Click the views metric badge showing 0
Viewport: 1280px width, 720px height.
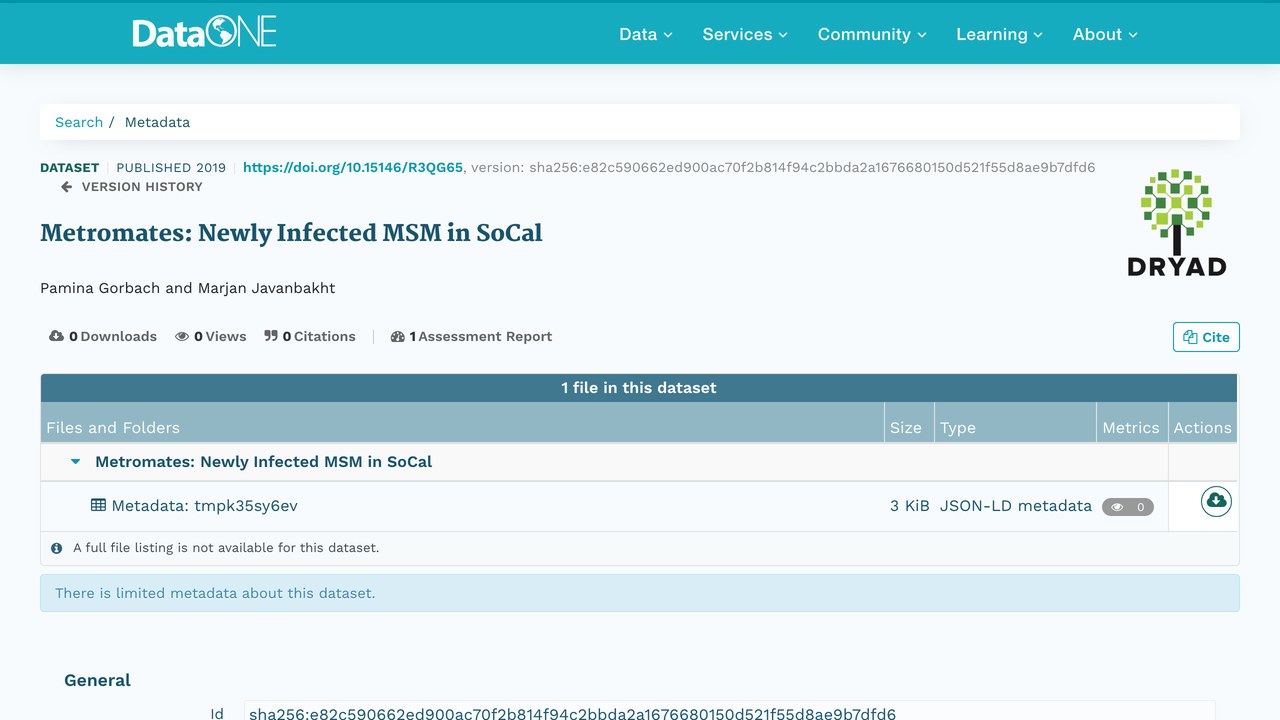click(x=1128, y=507)
